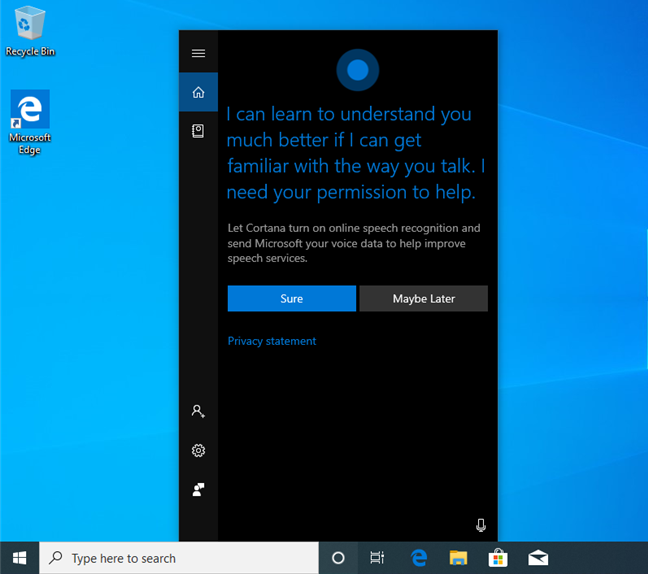Open Task View on the taskbar
The width and height of the screenshot is (648, 574).
pos(377,558)
